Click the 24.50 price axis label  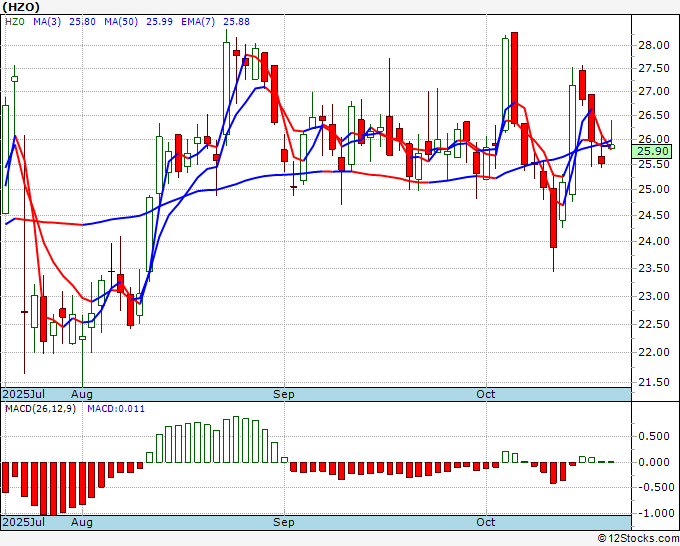pyautogui.click(x=654, y=215)
